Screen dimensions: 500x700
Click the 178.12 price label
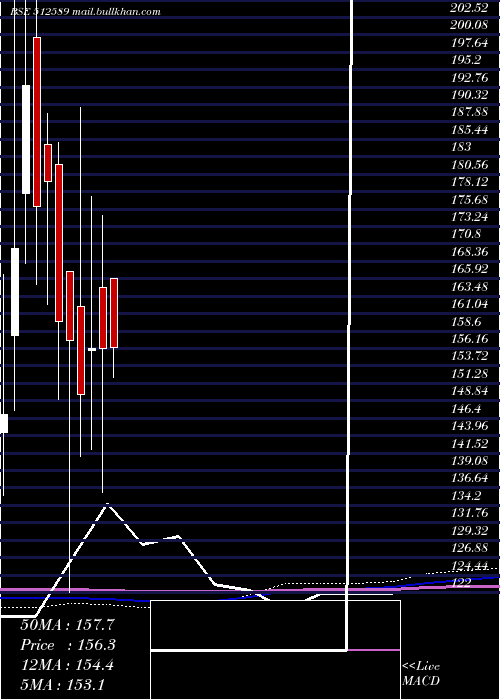coord(469,182)
